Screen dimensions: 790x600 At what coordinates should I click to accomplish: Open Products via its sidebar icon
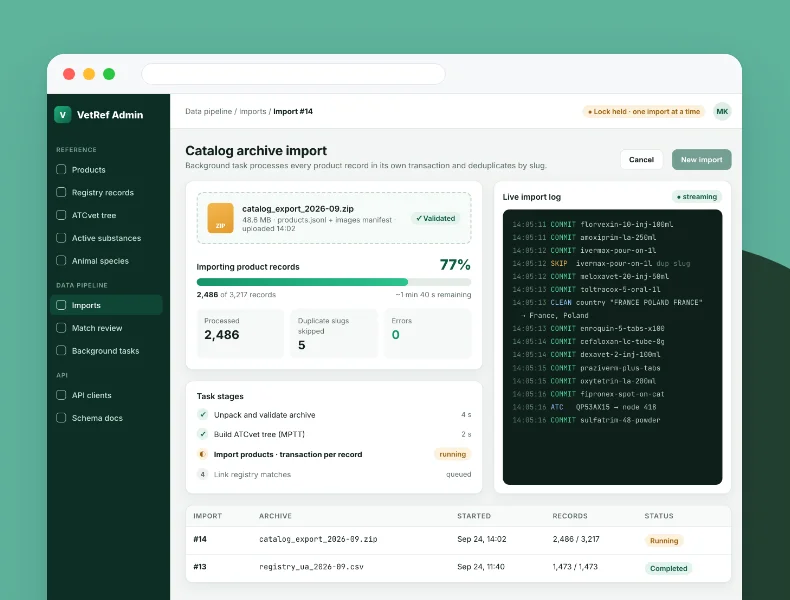click(x=61, y=169)
